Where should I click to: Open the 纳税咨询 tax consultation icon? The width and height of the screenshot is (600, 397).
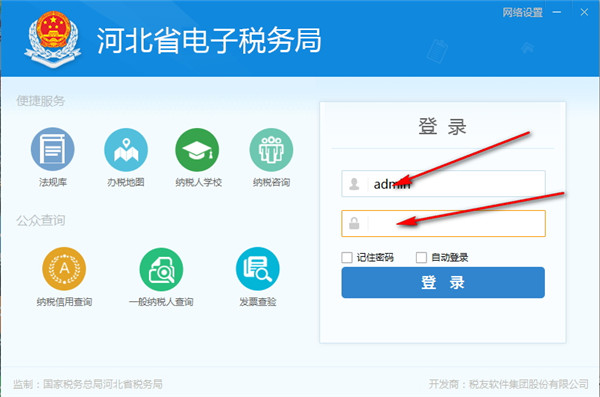point(271,149)
